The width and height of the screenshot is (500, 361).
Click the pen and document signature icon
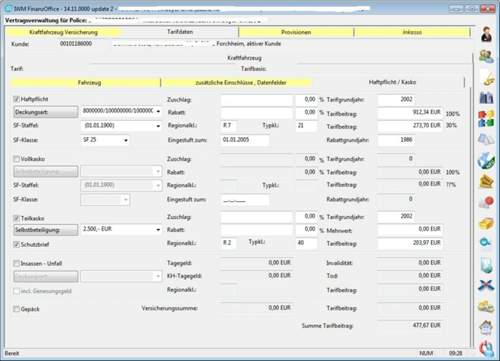pos(488,79)
